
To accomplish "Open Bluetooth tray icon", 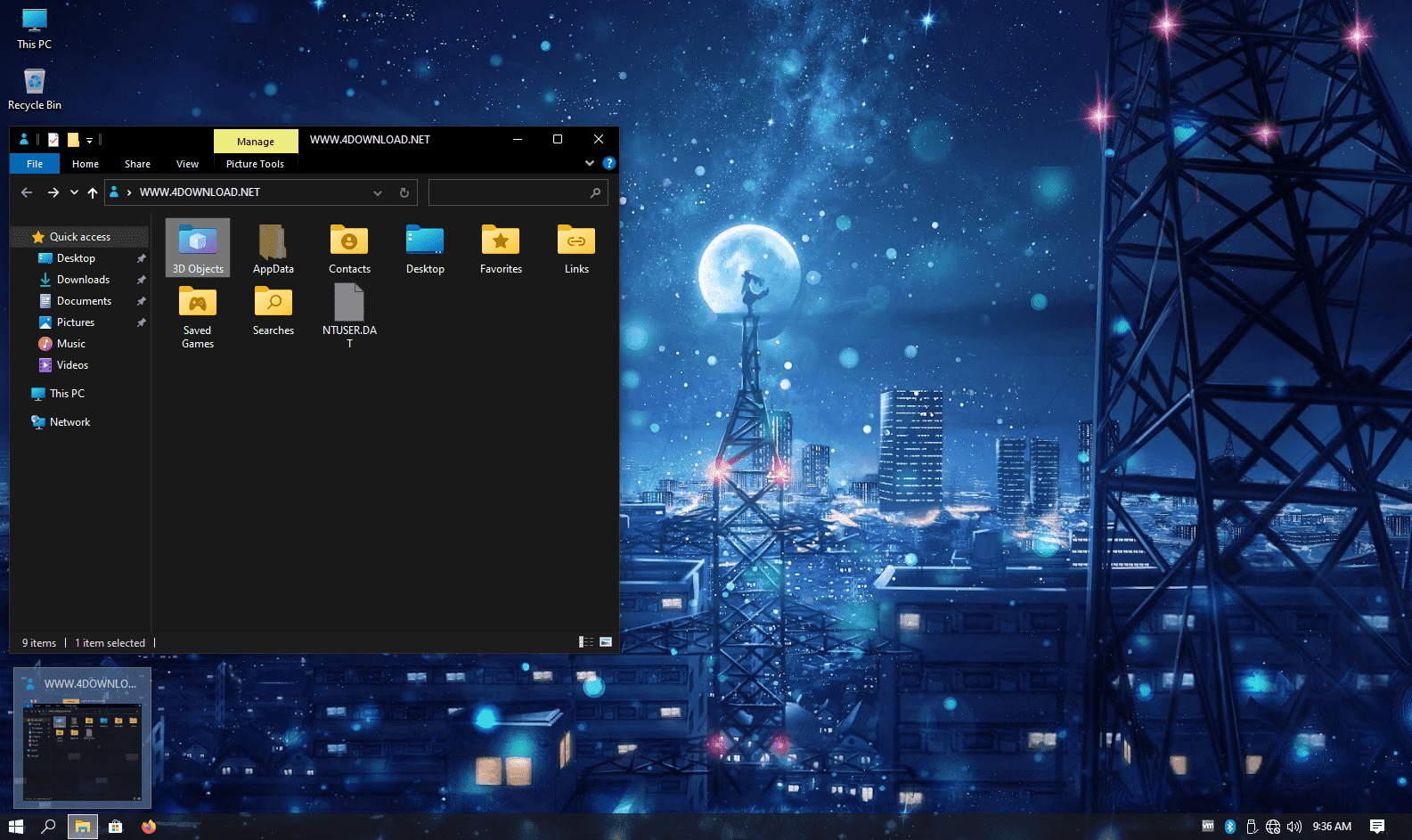I will pyautogui.click(x=1230, y=827).
